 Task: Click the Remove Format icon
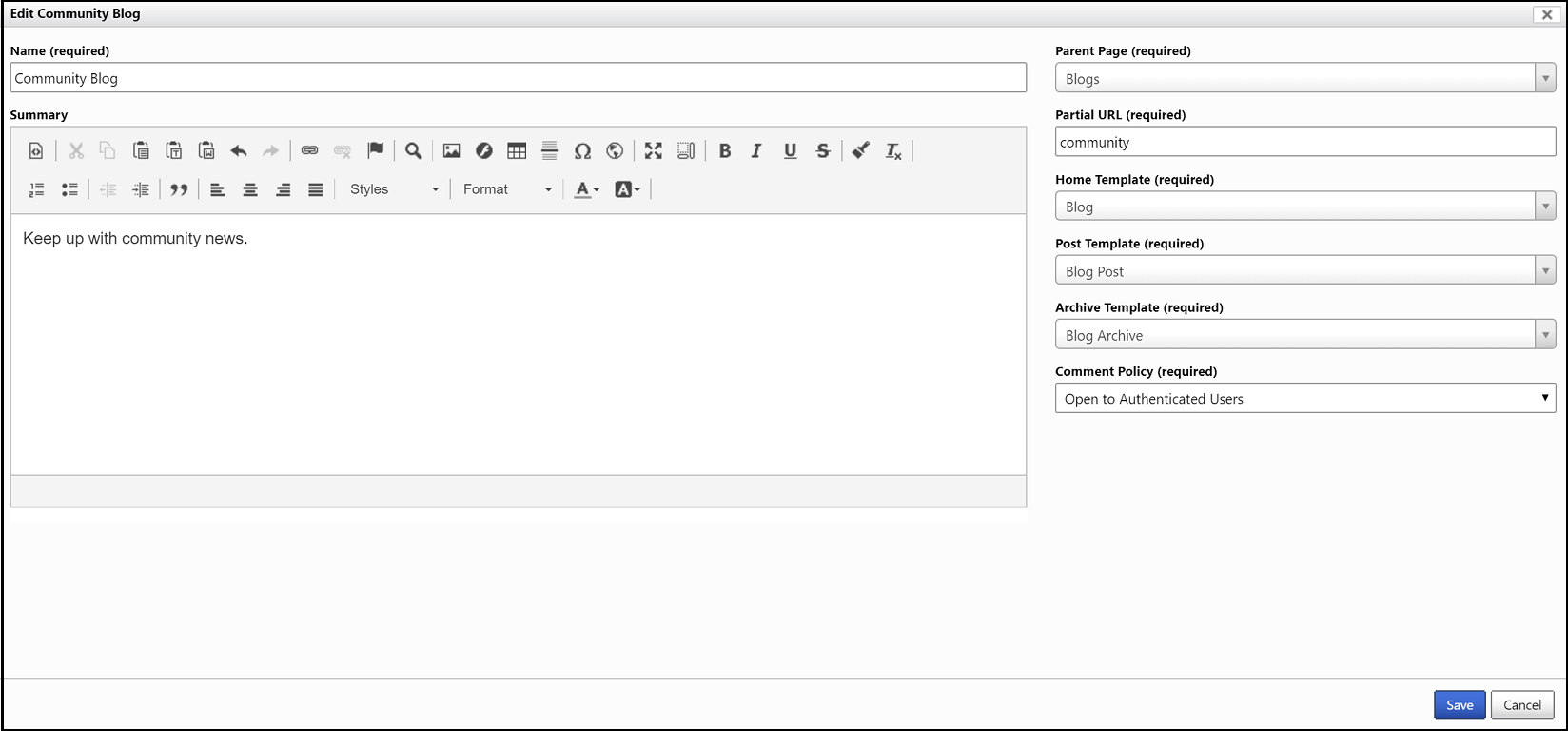coord(893,150)
